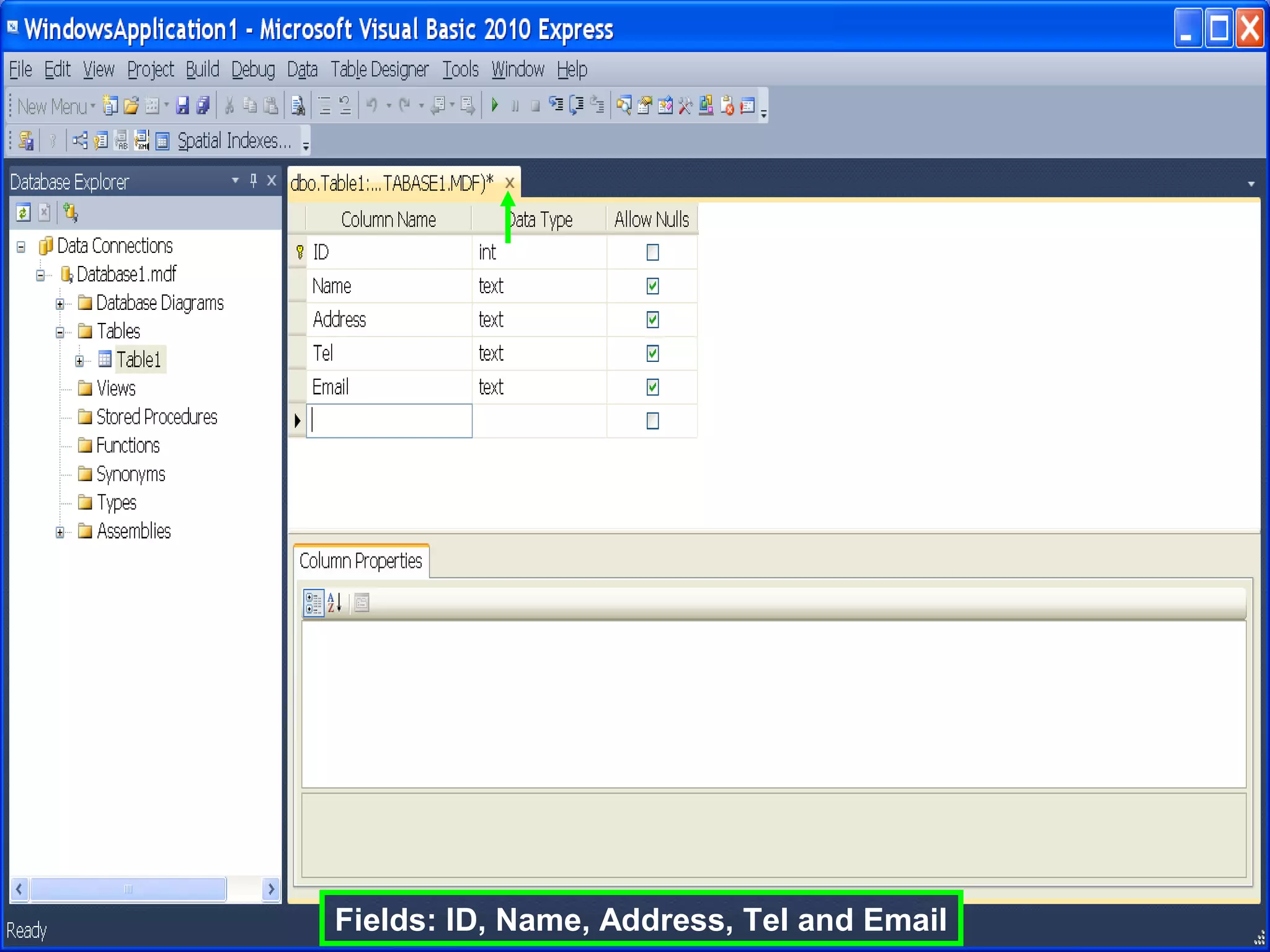Screen dimensions: 1270x952
Task: Click the Connect to Database icon
Action: 70,213
